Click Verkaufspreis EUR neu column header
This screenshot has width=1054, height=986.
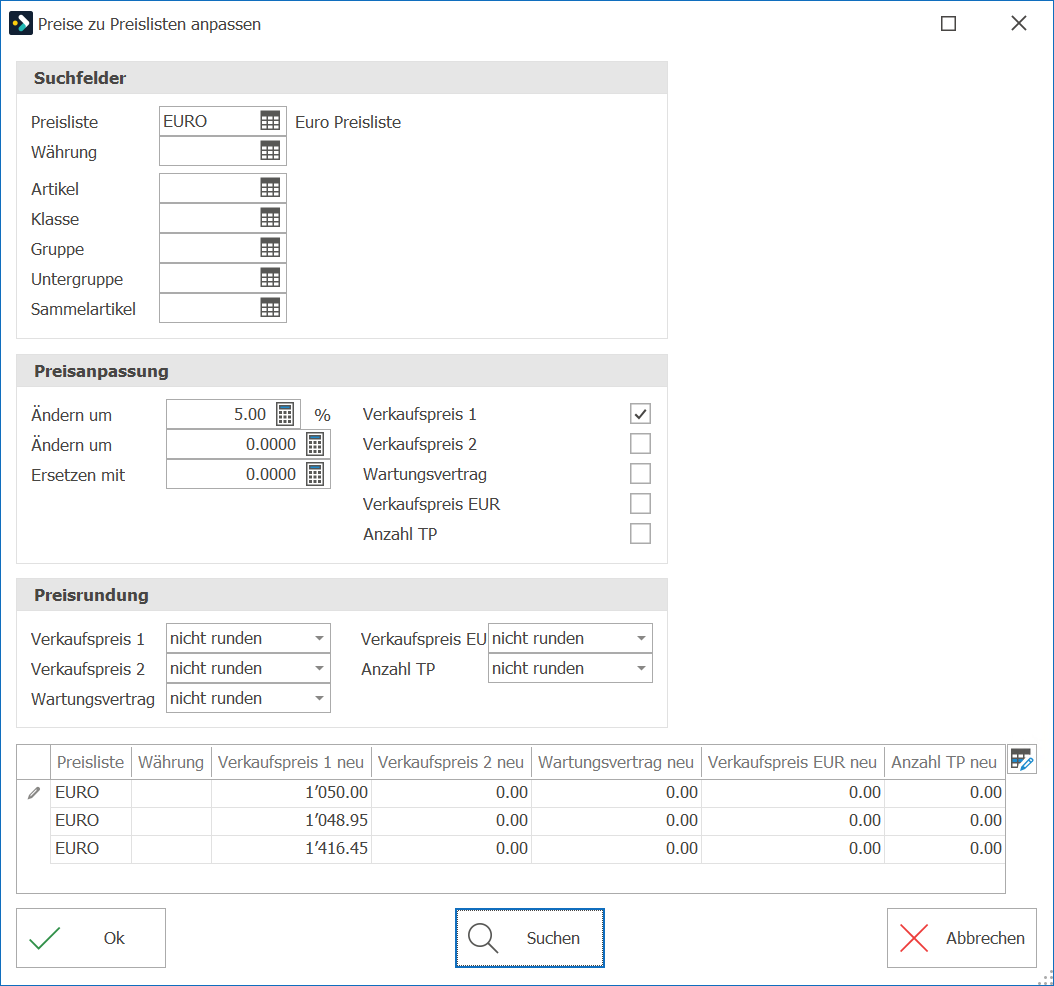[x=793, y=762]
